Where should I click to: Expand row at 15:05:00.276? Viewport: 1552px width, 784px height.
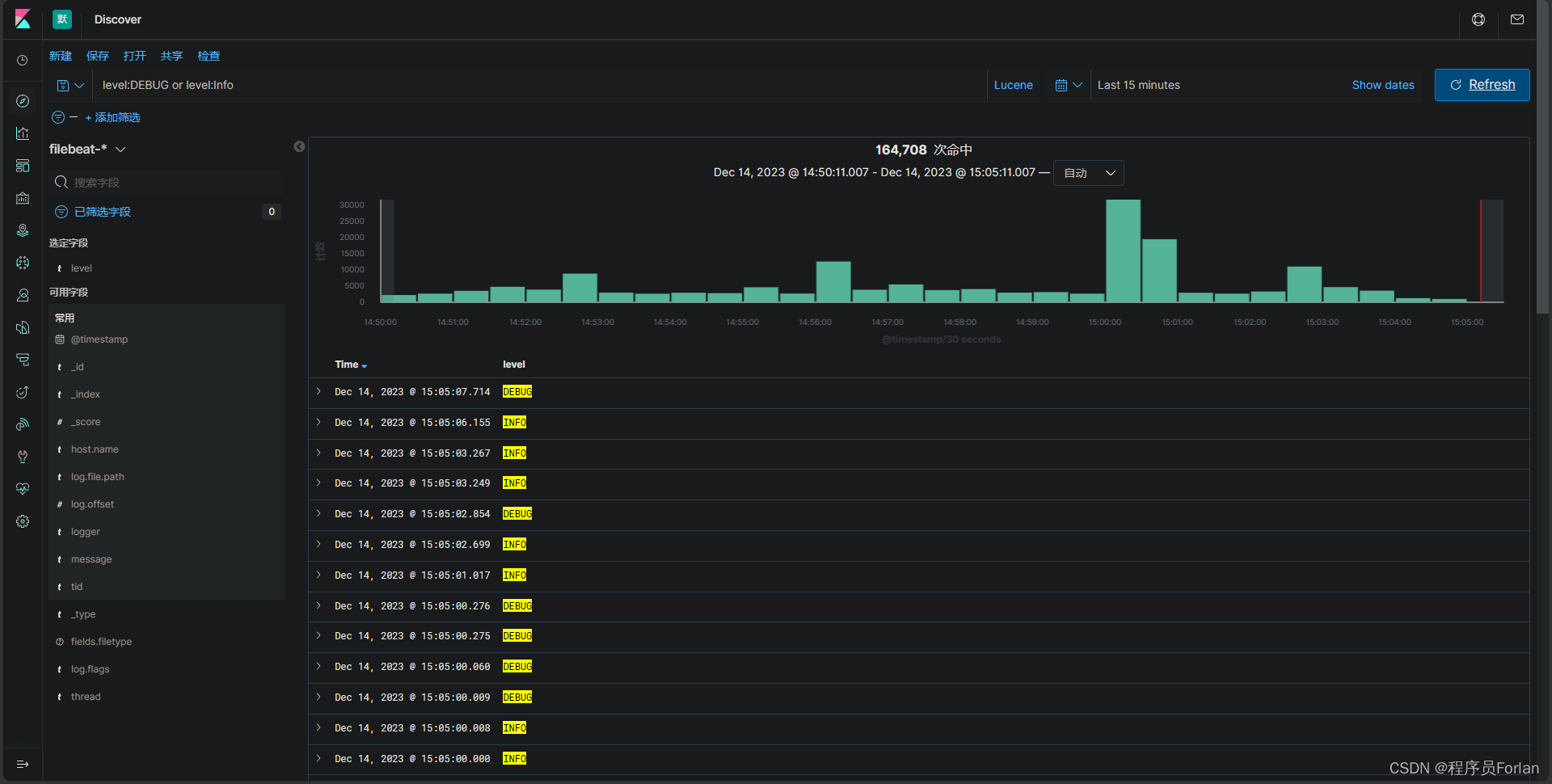319,605
